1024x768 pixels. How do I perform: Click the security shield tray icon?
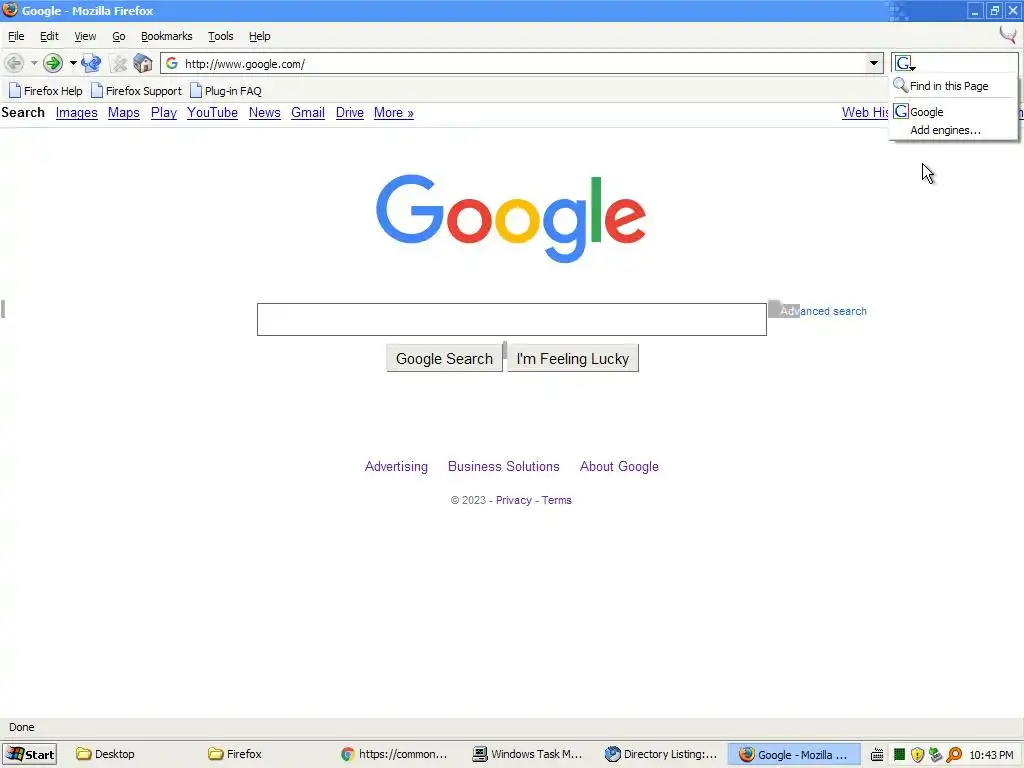pos(918,755)
